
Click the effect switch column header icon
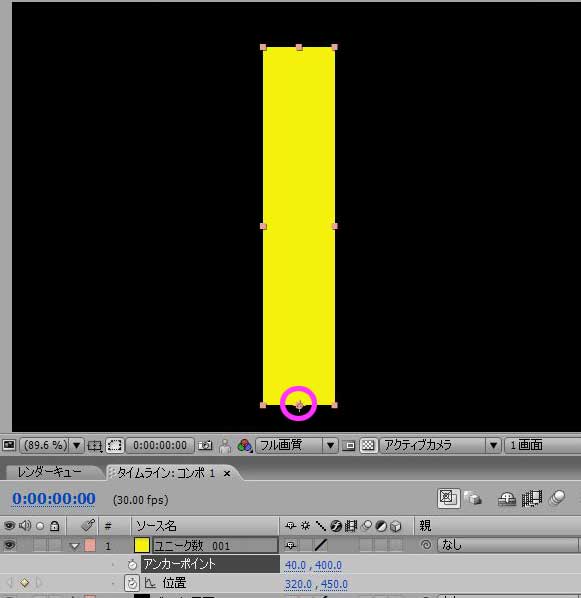(336, 526)
